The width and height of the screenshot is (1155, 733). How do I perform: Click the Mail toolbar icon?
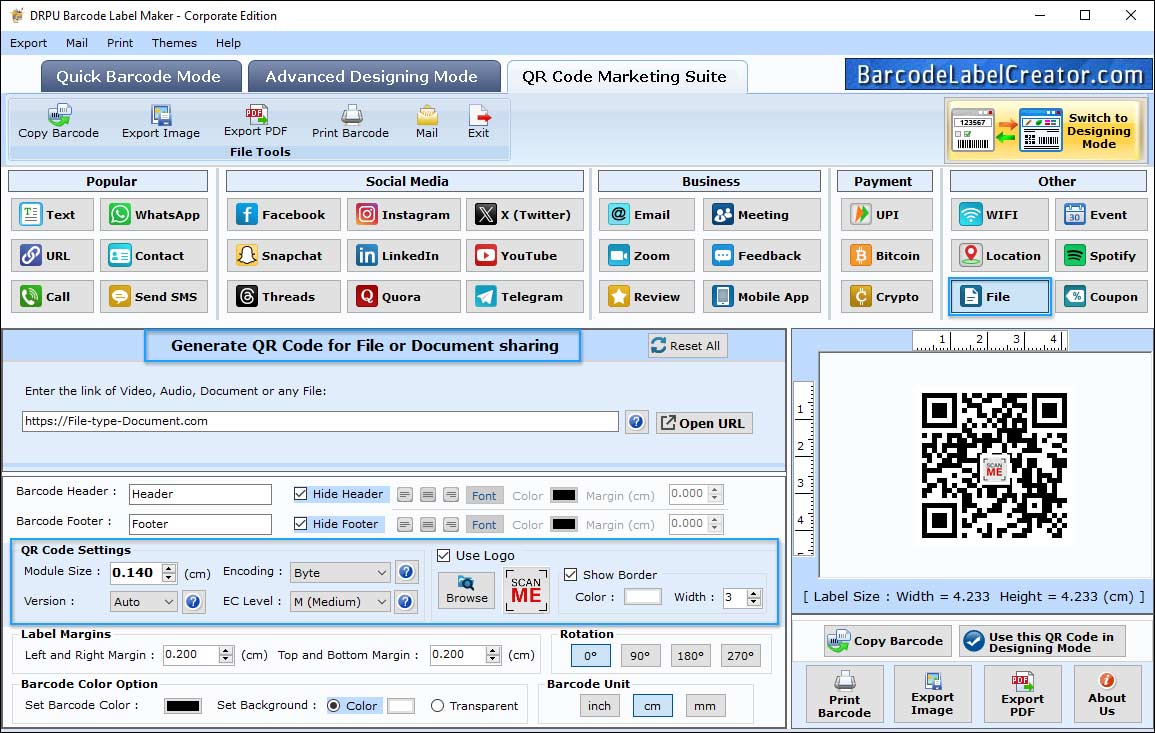pyautogui.click(x=426, y=122)
